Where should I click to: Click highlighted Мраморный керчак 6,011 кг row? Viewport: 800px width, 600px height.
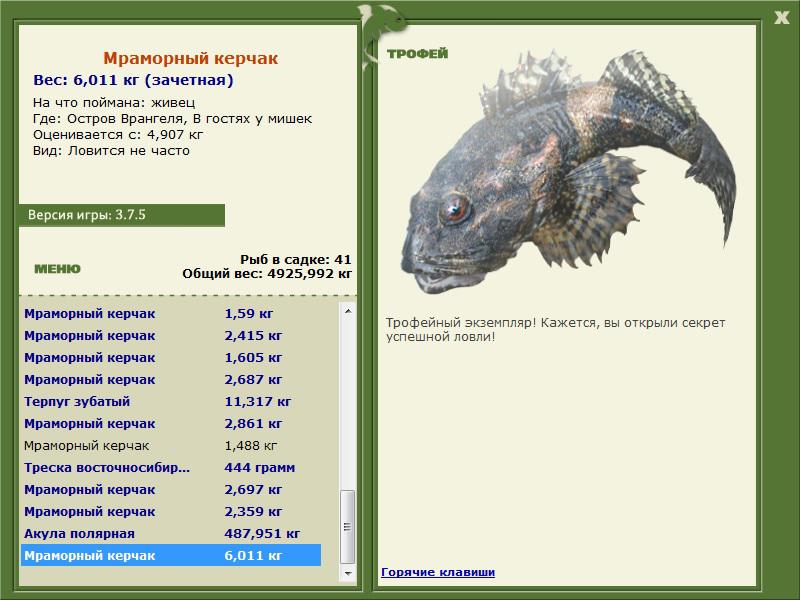click(171, 555)
